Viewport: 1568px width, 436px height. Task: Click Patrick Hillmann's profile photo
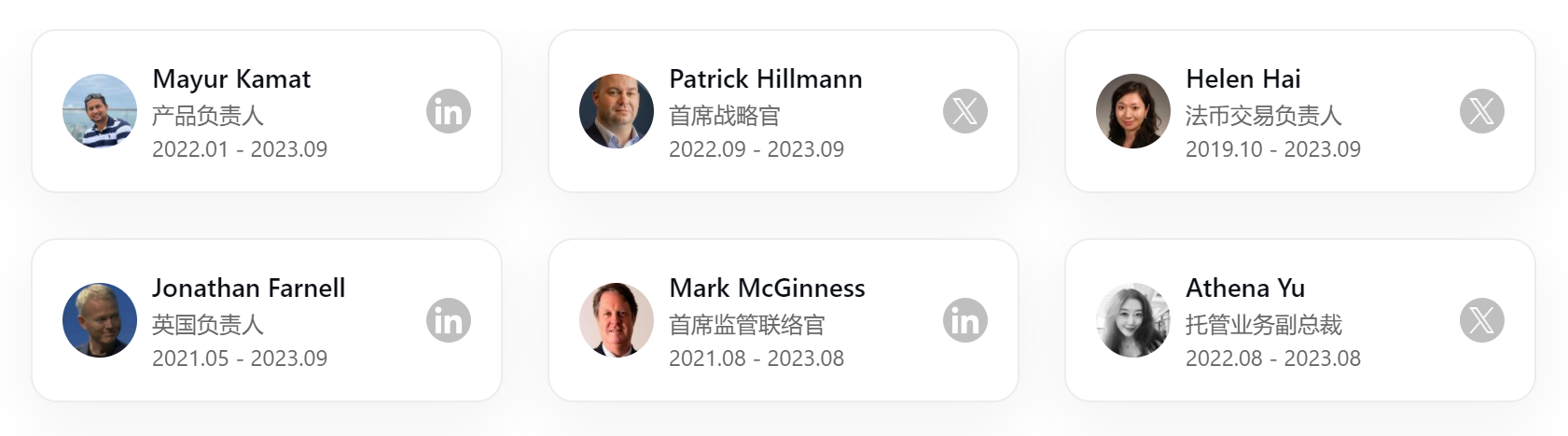[617, 111]
